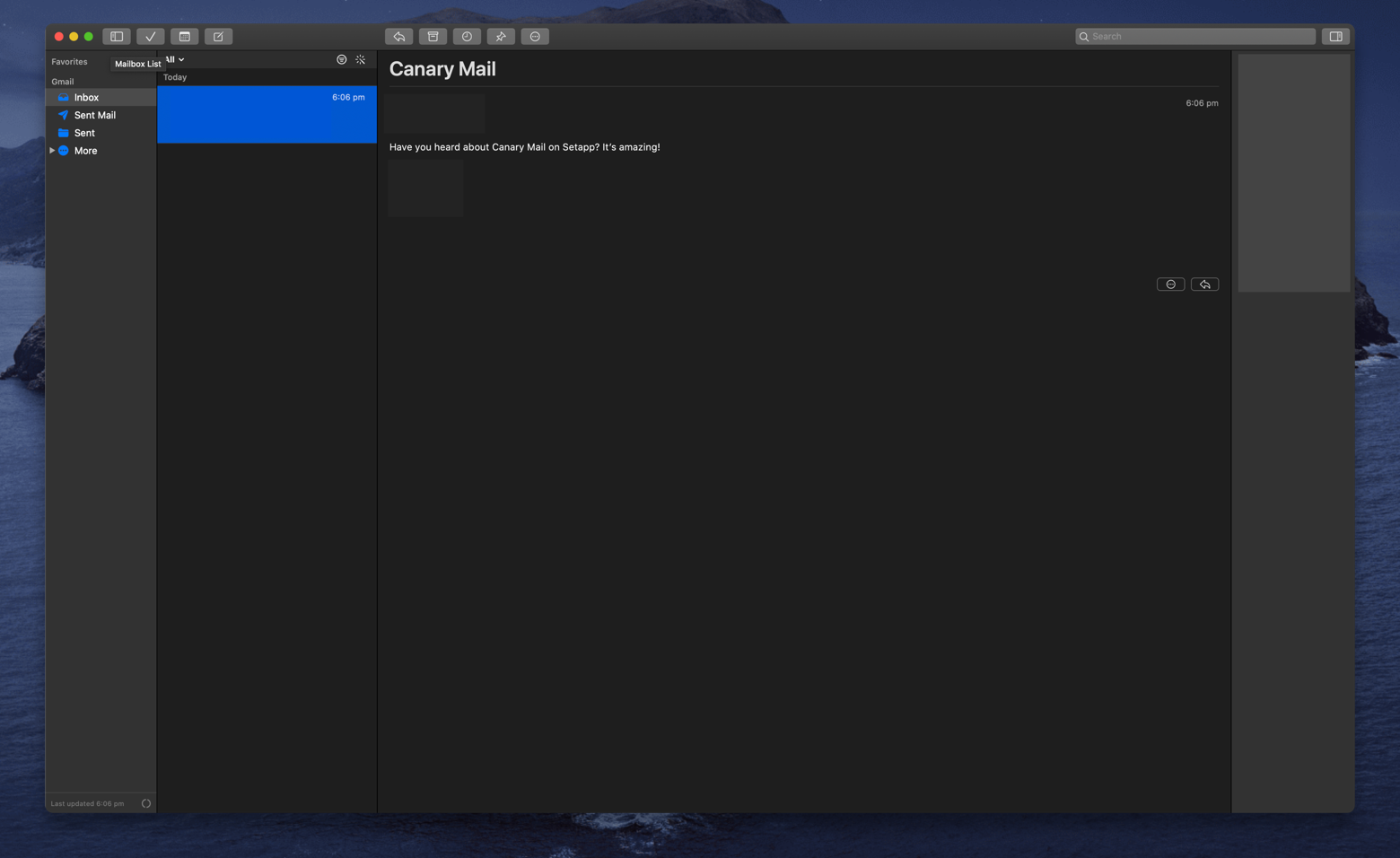
Task: Pin the selected message
Action: tap(502, 37)
